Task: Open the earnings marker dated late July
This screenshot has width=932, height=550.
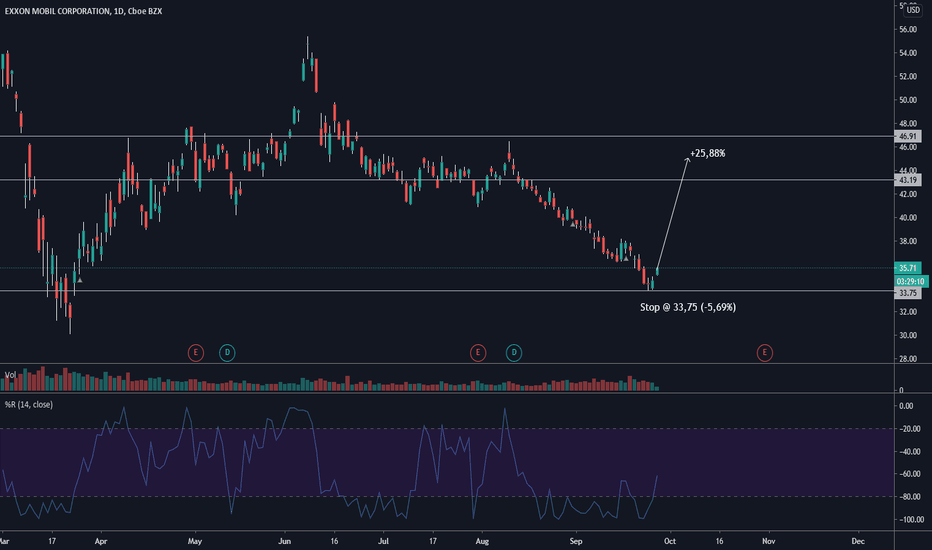Action: [x=478, y=353]
